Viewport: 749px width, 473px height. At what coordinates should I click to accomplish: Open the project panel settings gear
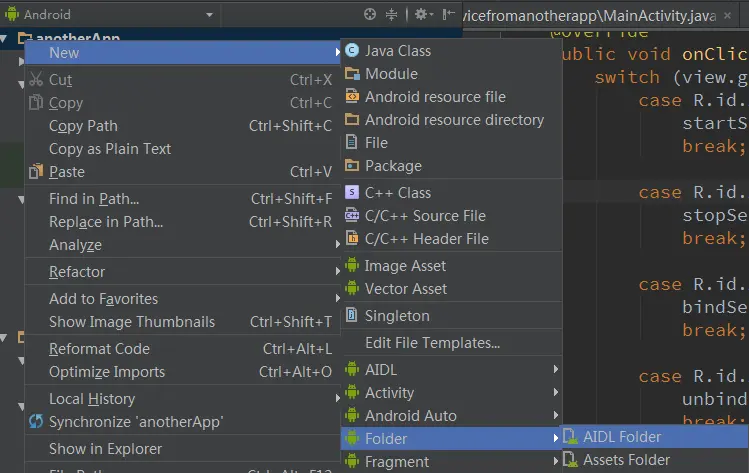click(x=422, y=15)
